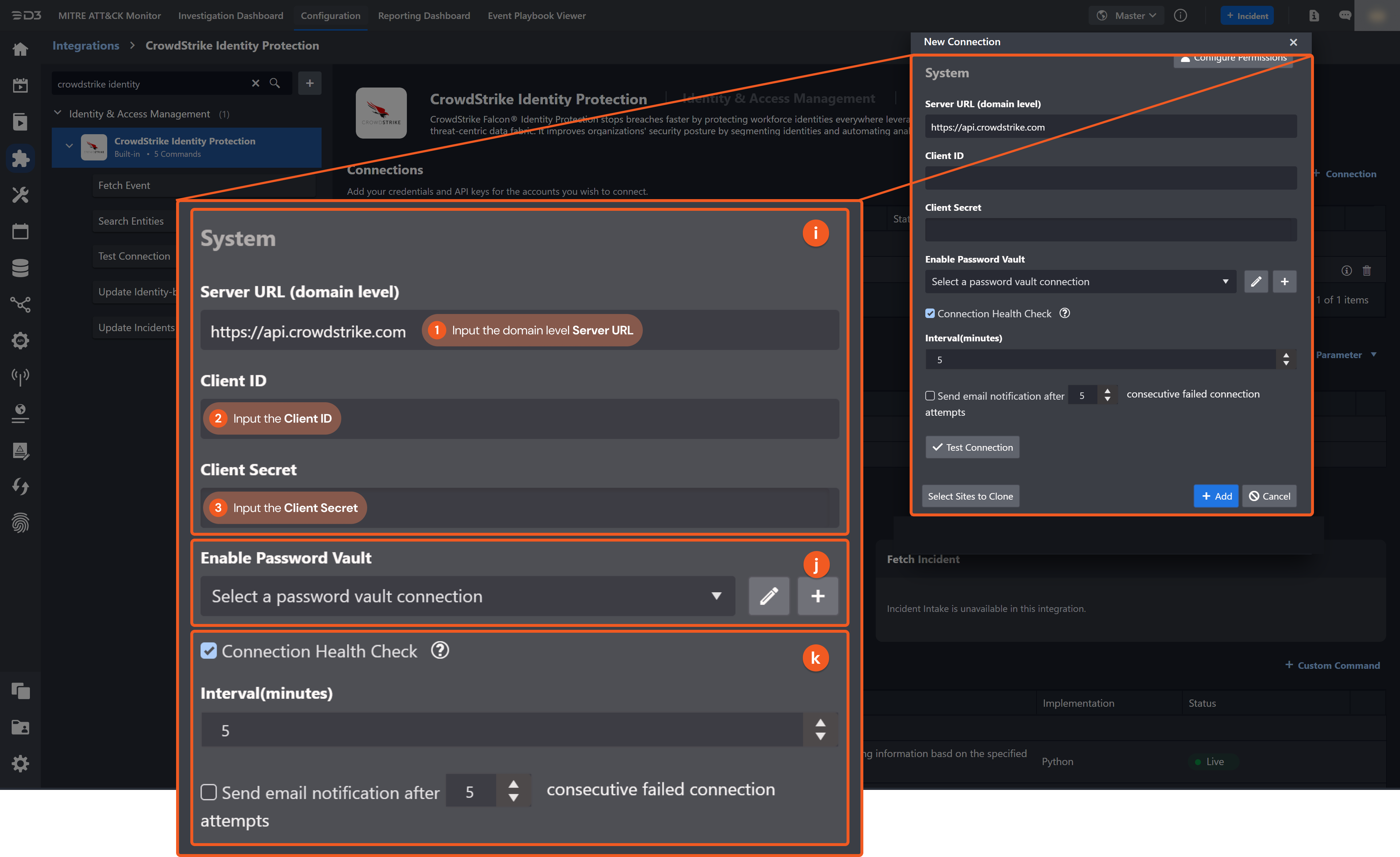Click the pencil edit icon beside password vault
The width and height of the screenshot is (1400, 857).
pos(769,596)
